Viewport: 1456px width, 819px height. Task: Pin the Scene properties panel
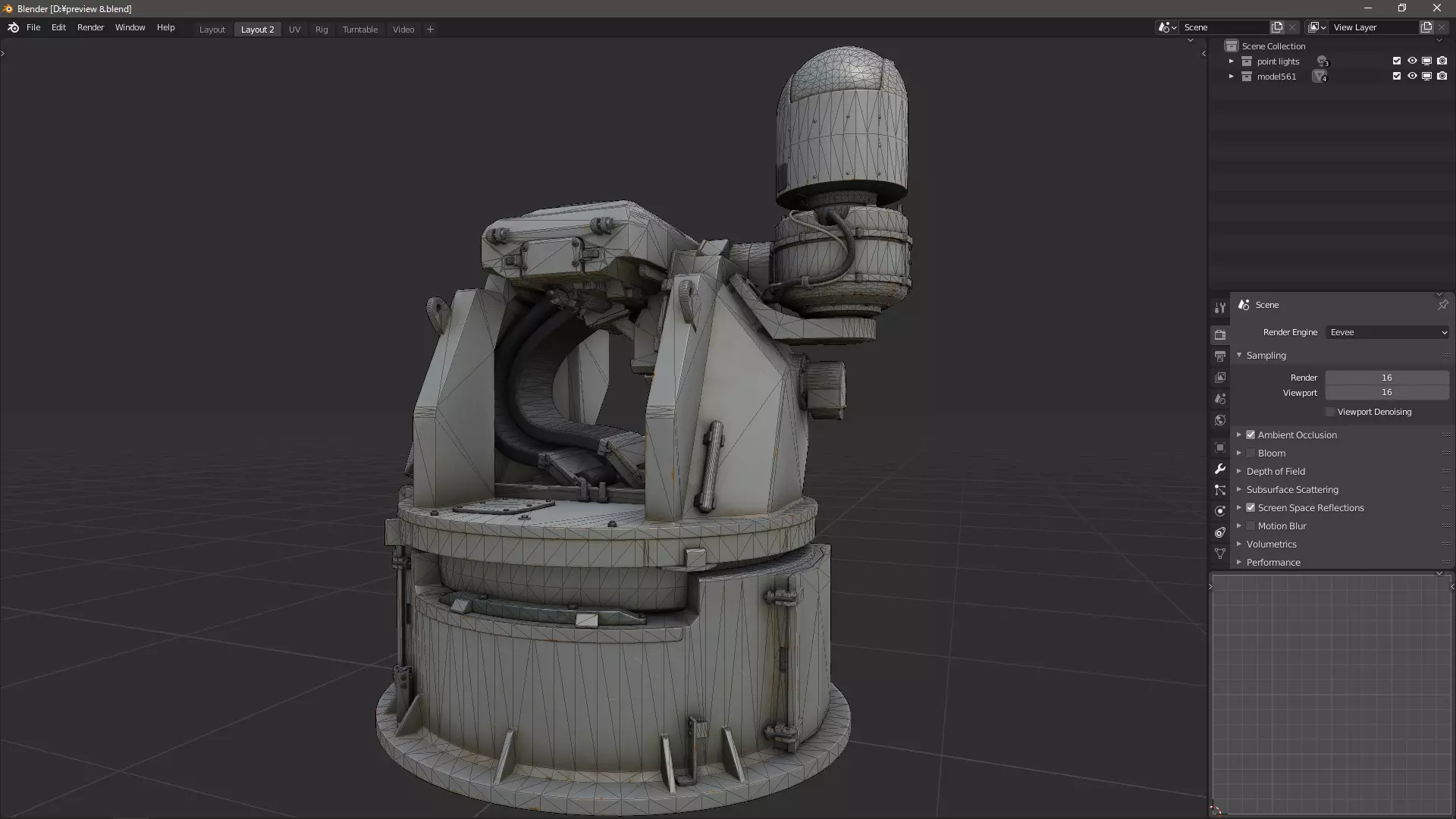tap(1442, 305)
